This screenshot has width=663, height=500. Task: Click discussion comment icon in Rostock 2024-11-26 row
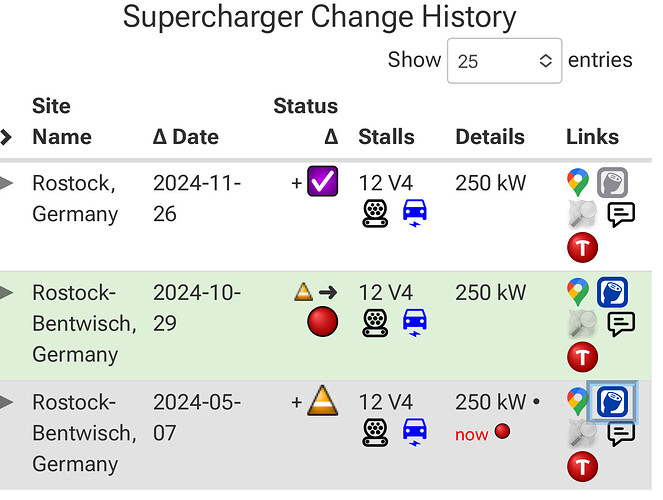621,214
